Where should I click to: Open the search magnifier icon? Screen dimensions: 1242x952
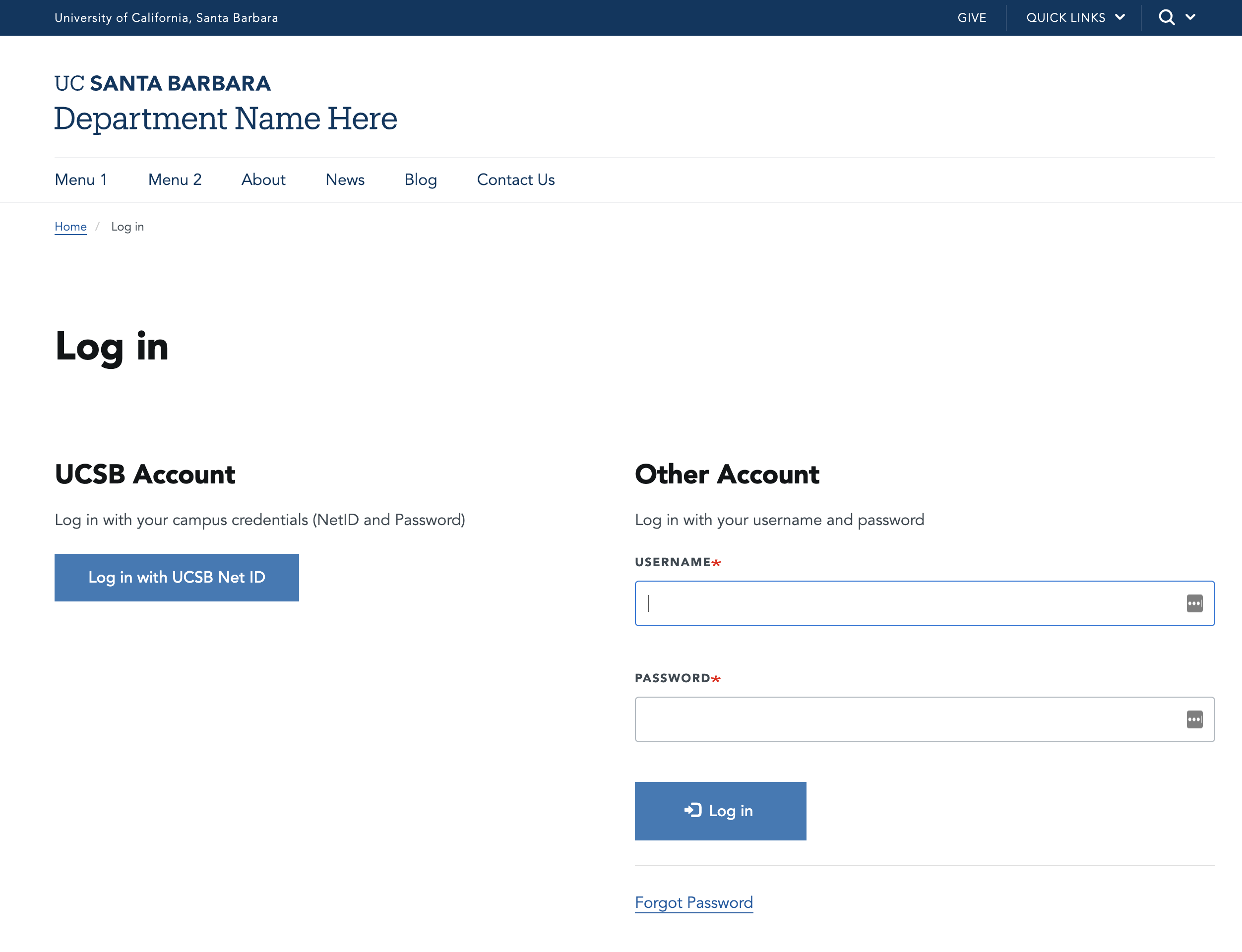[x=1166, y=17]
